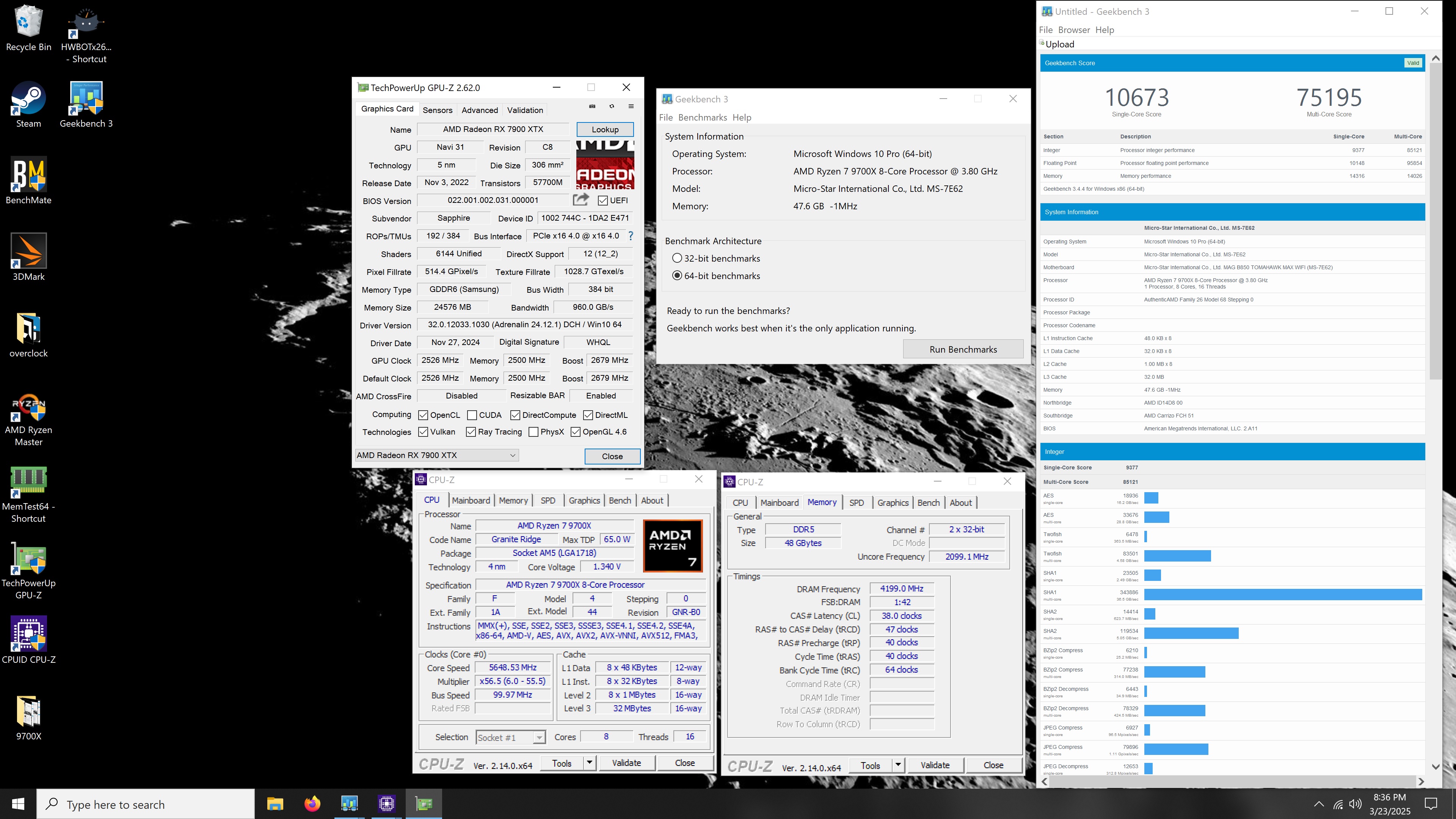Open the 3DMark desktop icon
This screenshot has width=1456, height=819.
point(28,257)
